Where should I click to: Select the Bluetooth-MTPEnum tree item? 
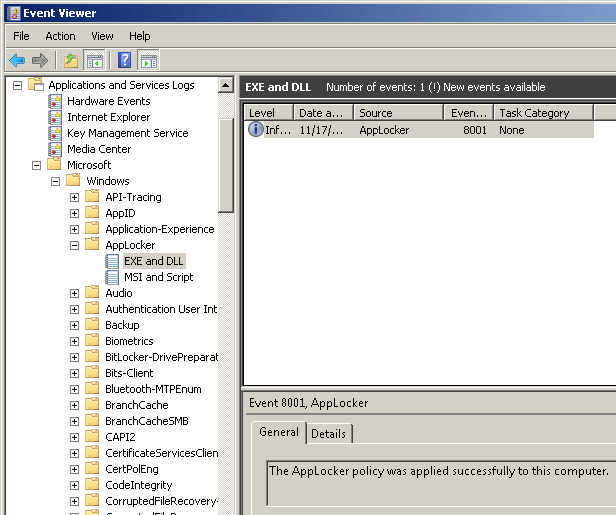coord(153,389)
